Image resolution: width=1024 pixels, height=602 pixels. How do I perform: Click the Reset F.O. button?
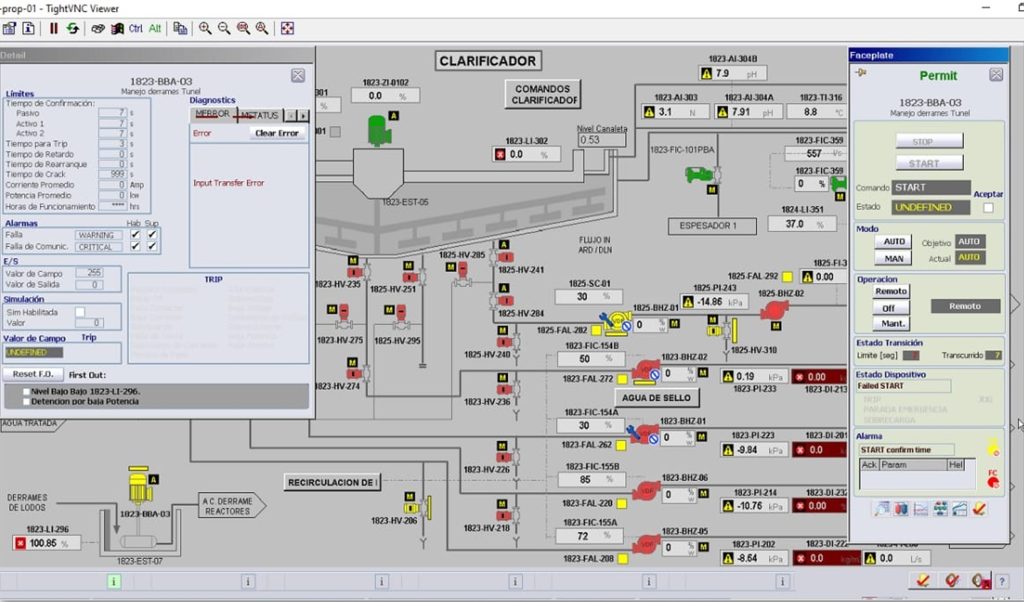click(33, 374)
